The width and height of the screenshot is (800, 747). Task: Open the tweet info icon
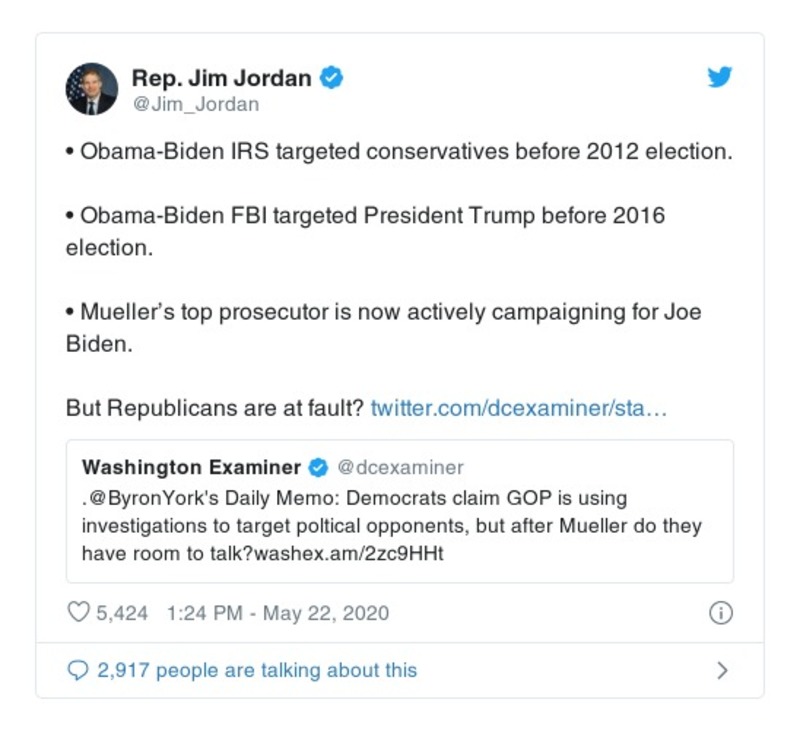click(720, 613)
